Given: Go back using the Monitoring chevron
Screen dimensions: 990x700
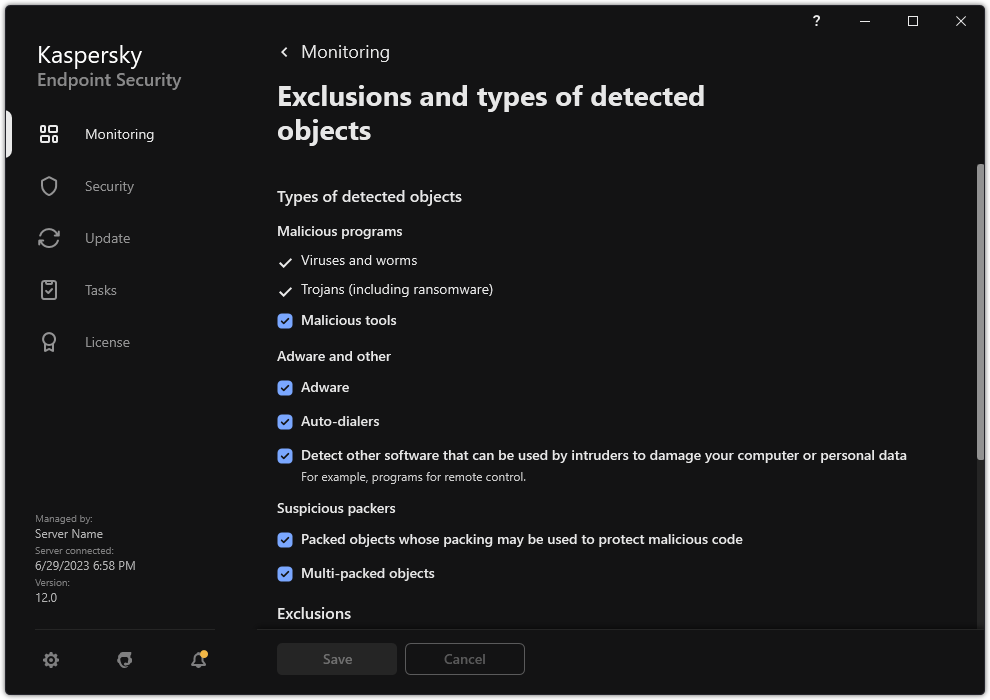Looking at the screenshot, I should [284, 51].
